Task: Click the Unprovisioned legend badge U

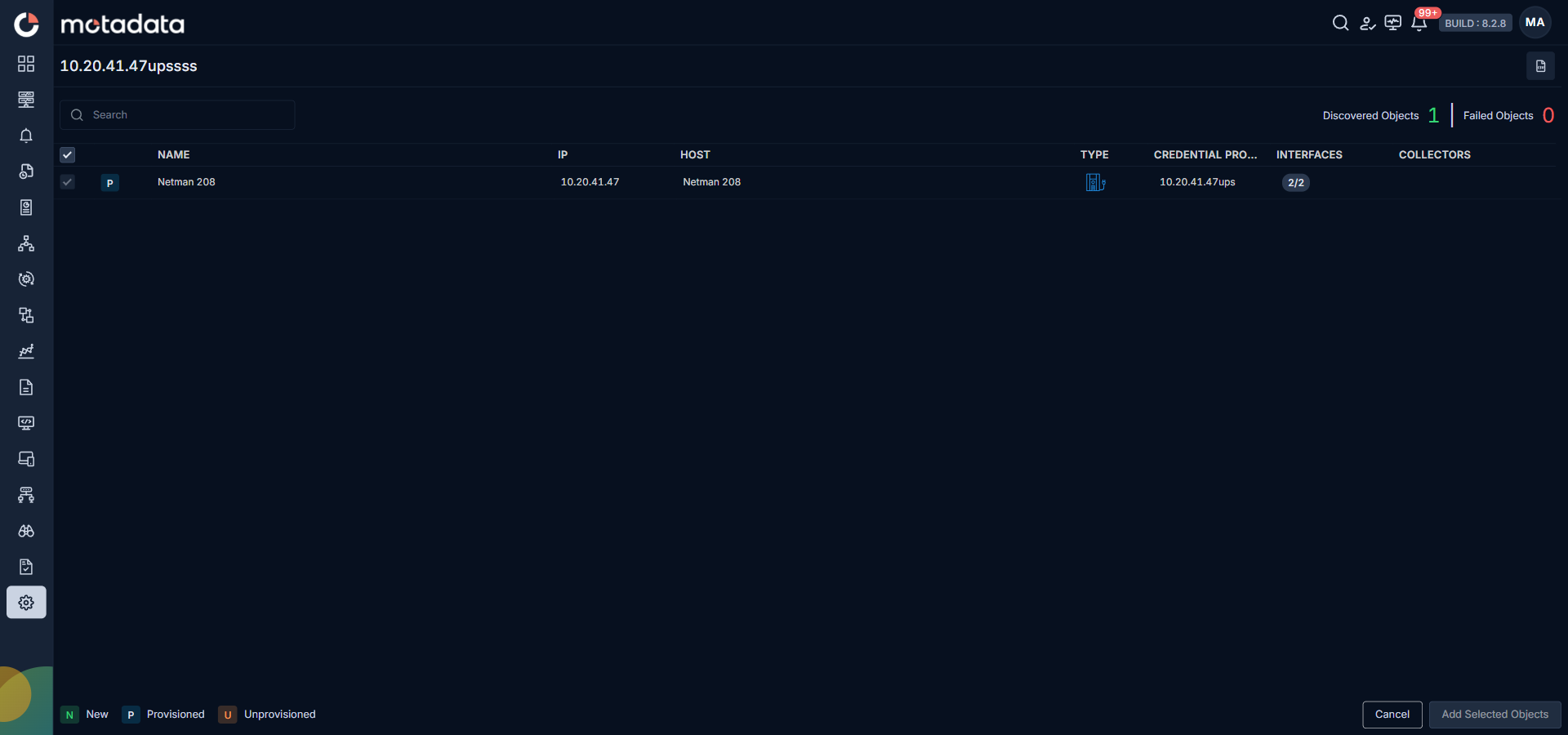Action: [x=228, y=715]
